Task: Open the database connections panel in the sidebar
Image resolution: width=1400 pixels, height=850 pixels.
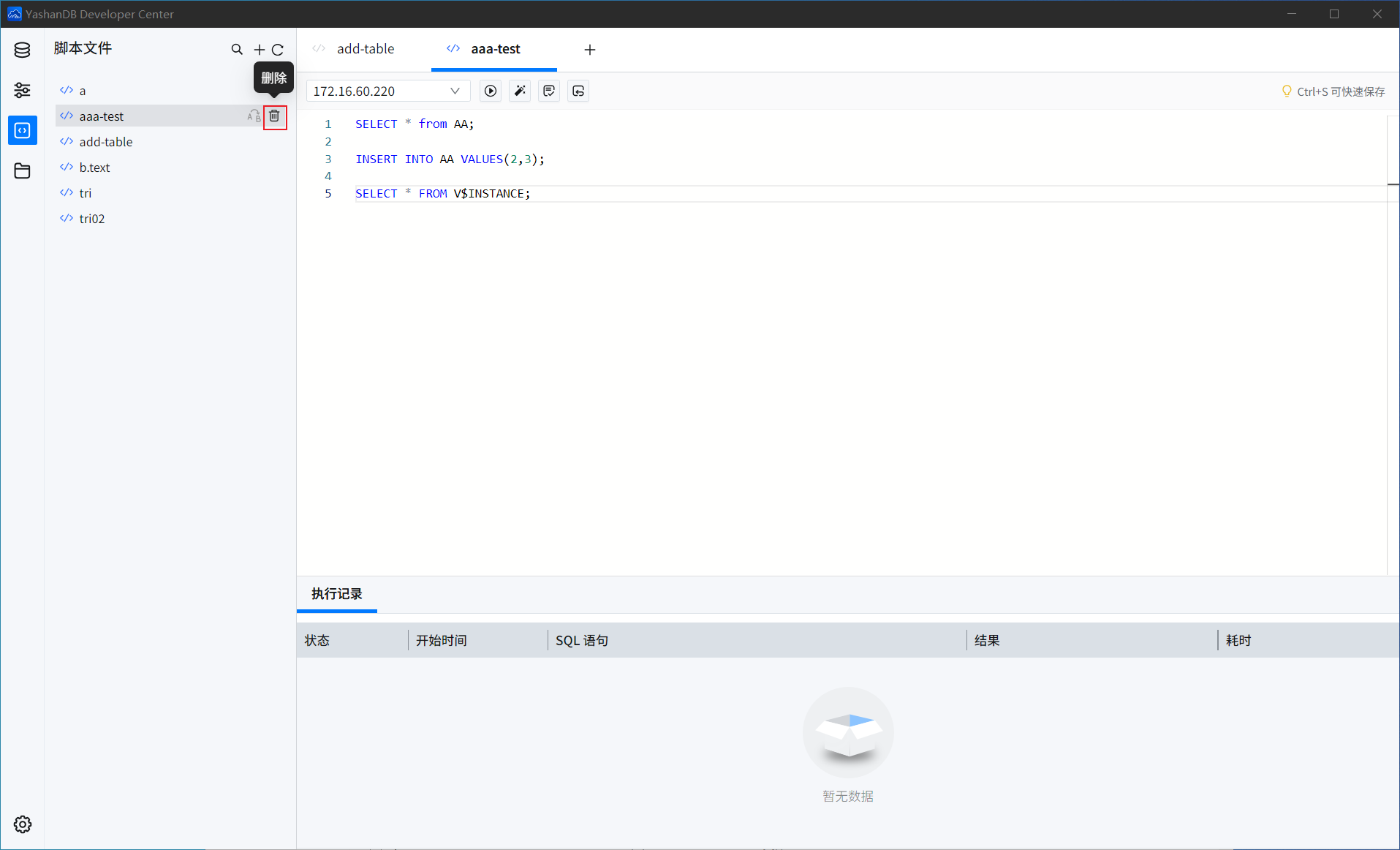Action: pyautogui.click(x=22, y=50)
